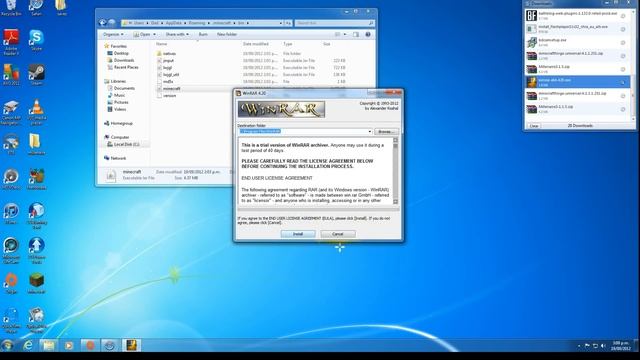Open the Organize menu in Explorer
The height and width of the screenshot is (360, 640).
[x=113, y=35]
